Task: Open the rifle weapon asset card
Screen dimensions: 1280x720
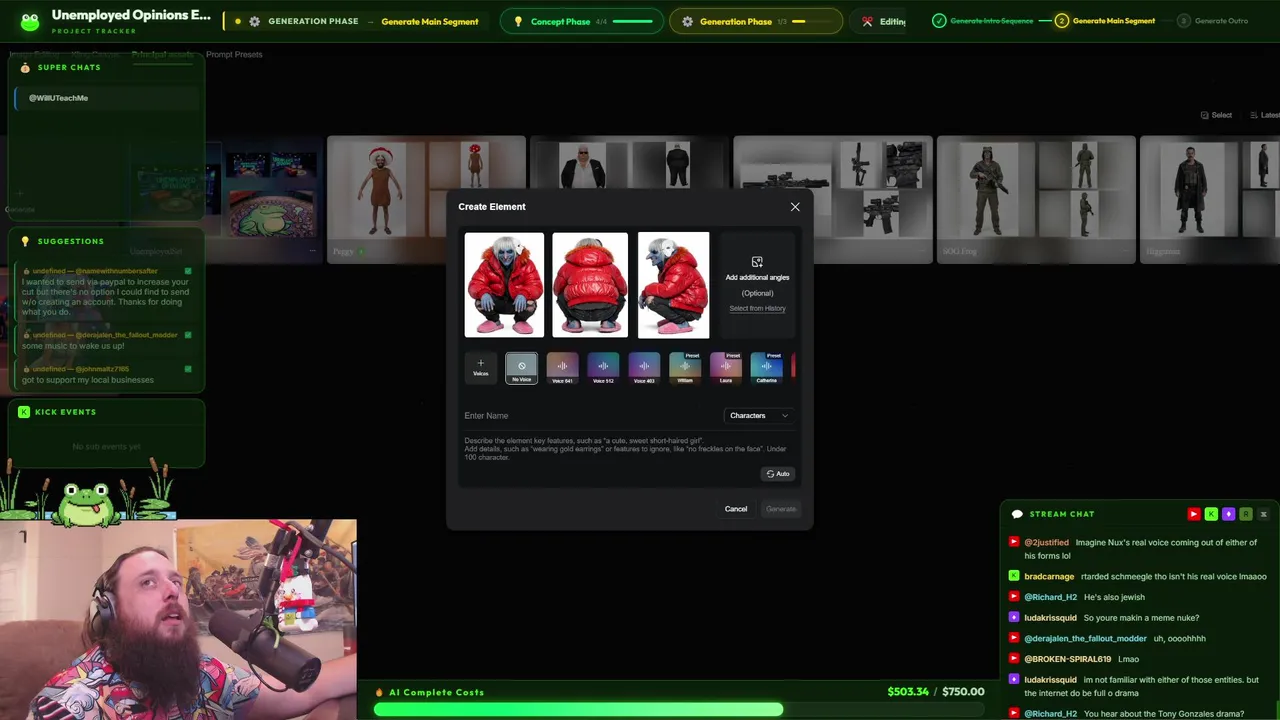Action: click(833, 199)
